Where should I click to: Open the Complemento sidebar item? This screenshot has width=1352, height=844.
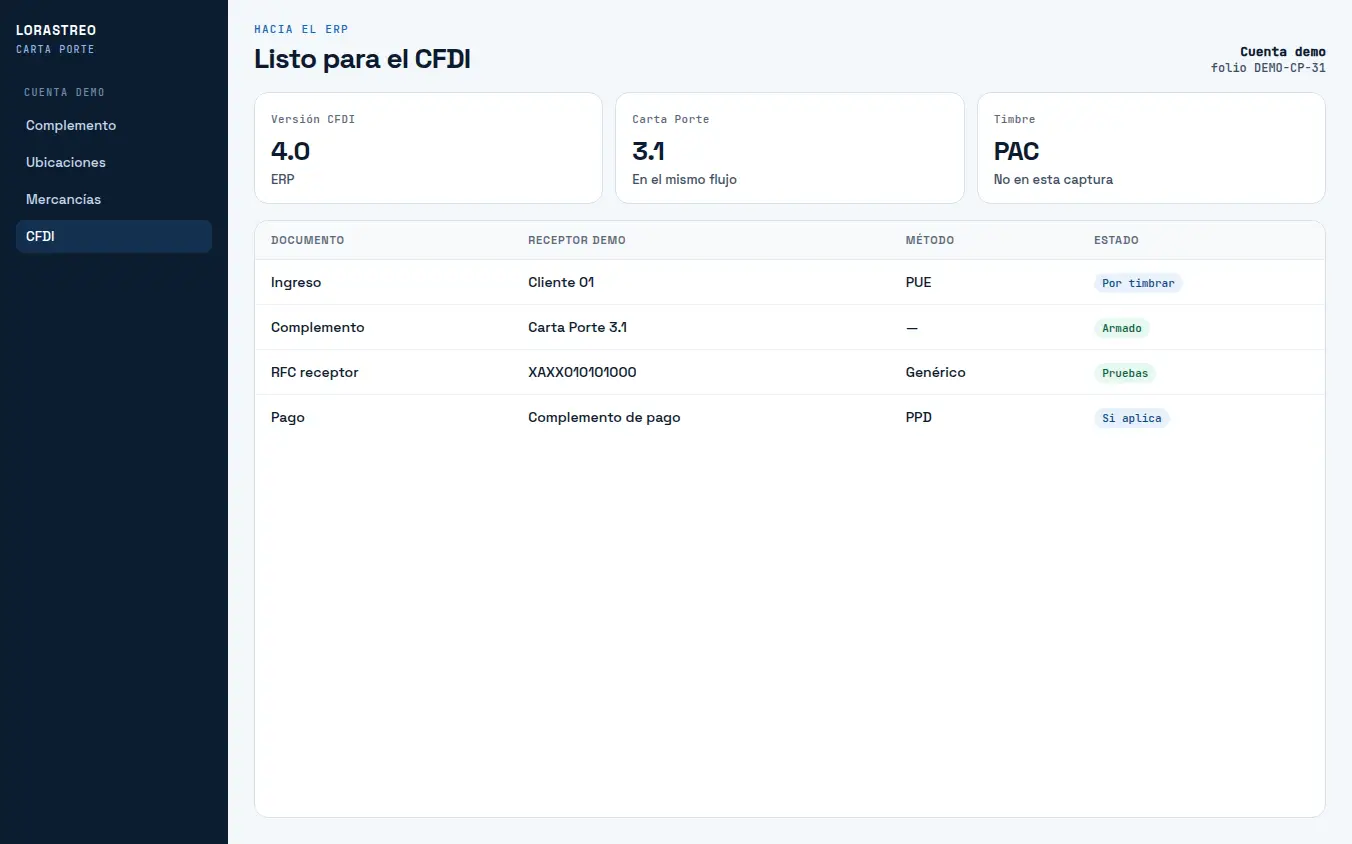point(114,125)
